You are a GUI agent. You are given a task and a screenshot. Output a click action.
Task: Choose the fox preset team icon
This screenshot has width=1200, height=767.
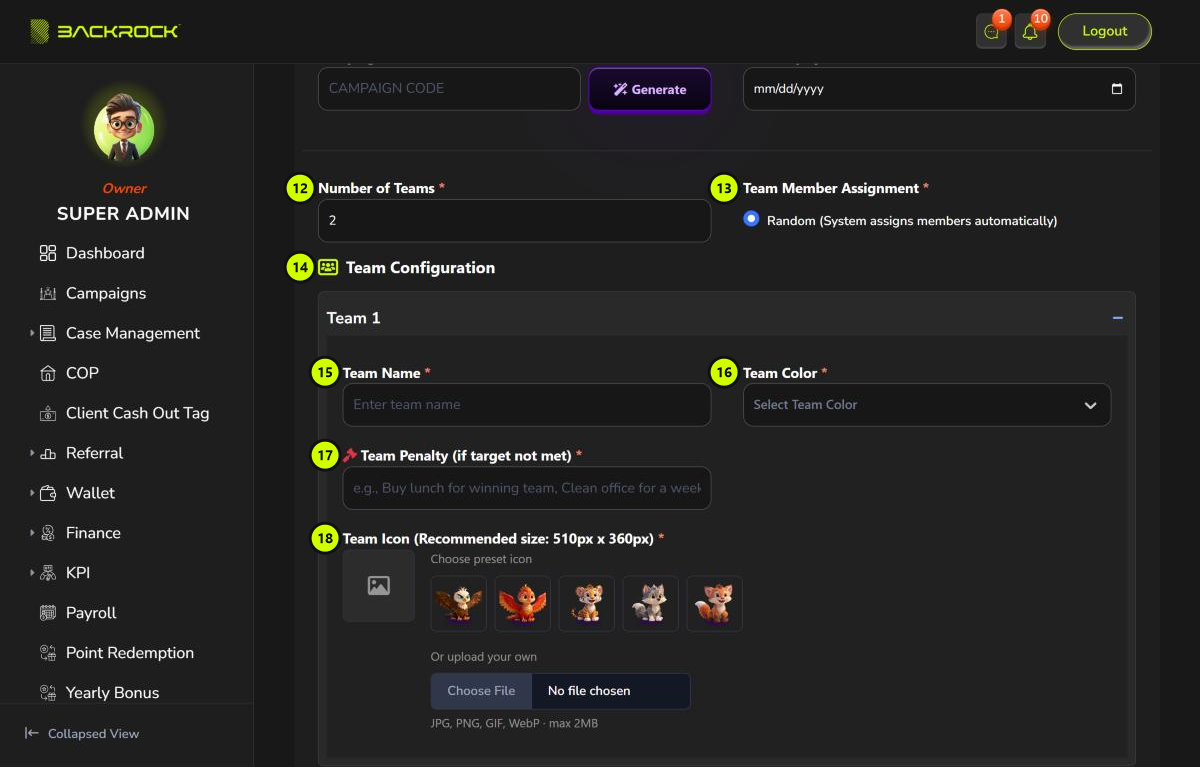(x=715, y=603)
